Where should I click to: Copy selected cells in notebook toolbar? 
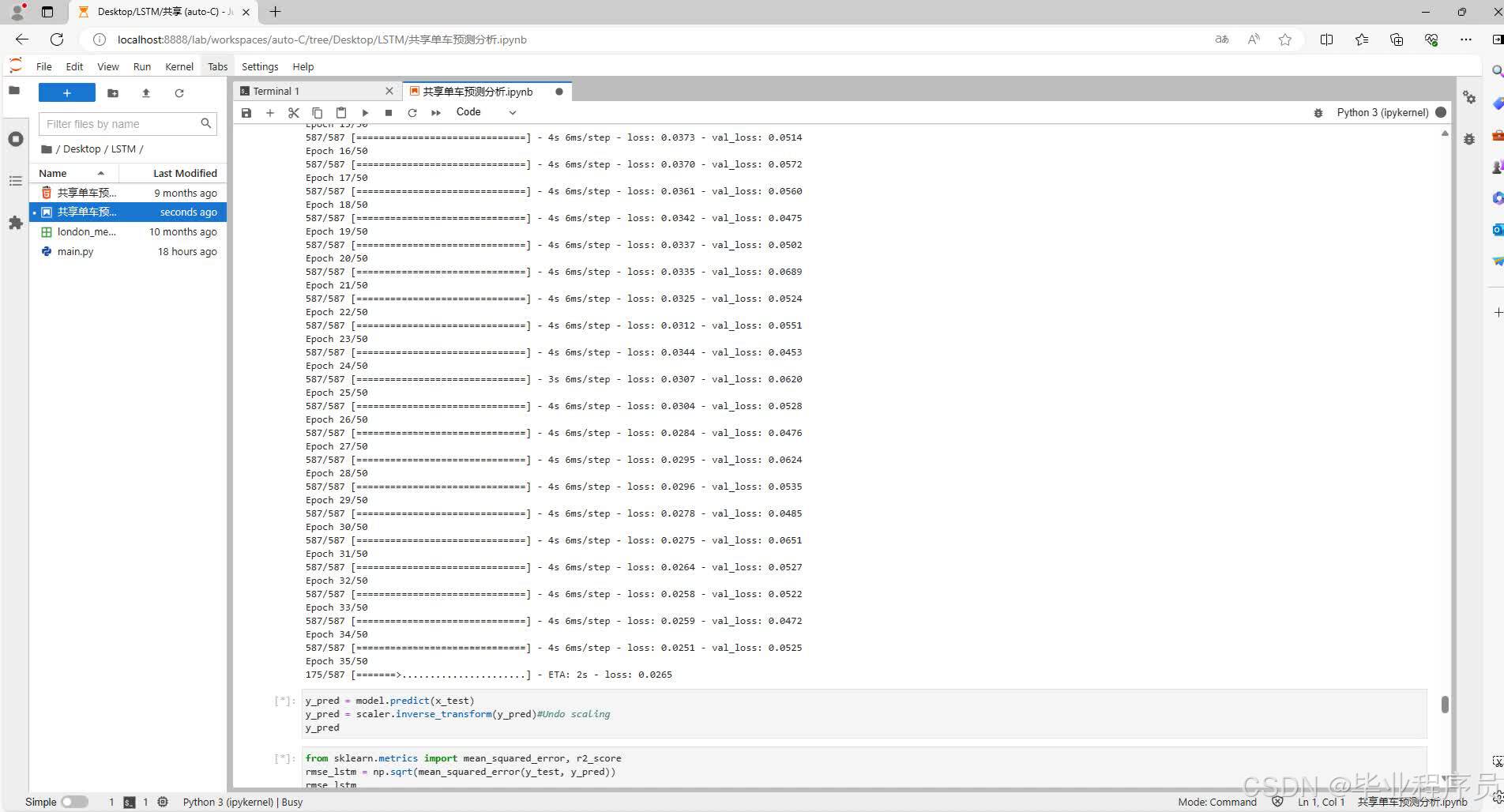(318, 113)
